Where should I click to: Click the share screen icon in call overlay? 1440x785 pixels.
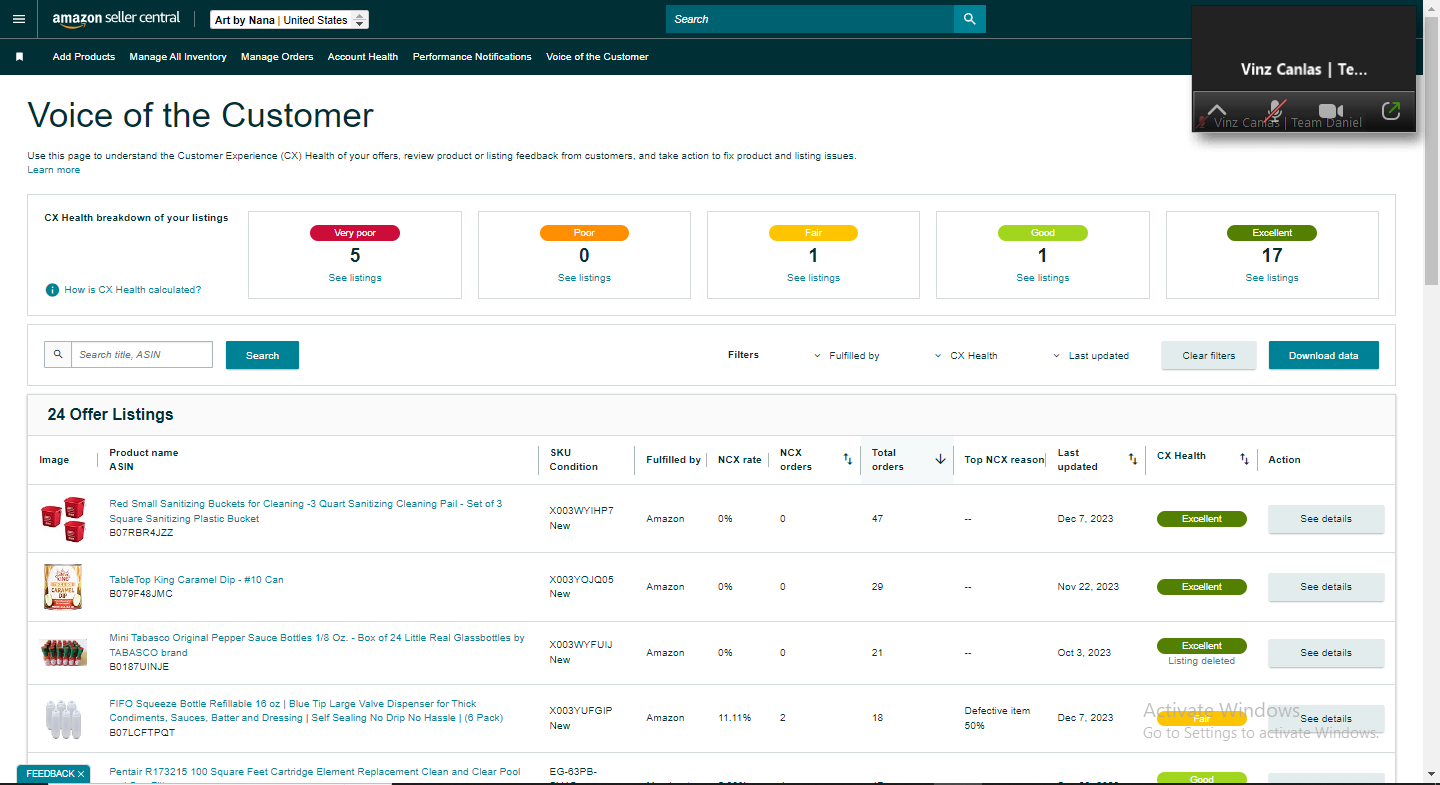pyautogui.click(x=1390, y=111)
